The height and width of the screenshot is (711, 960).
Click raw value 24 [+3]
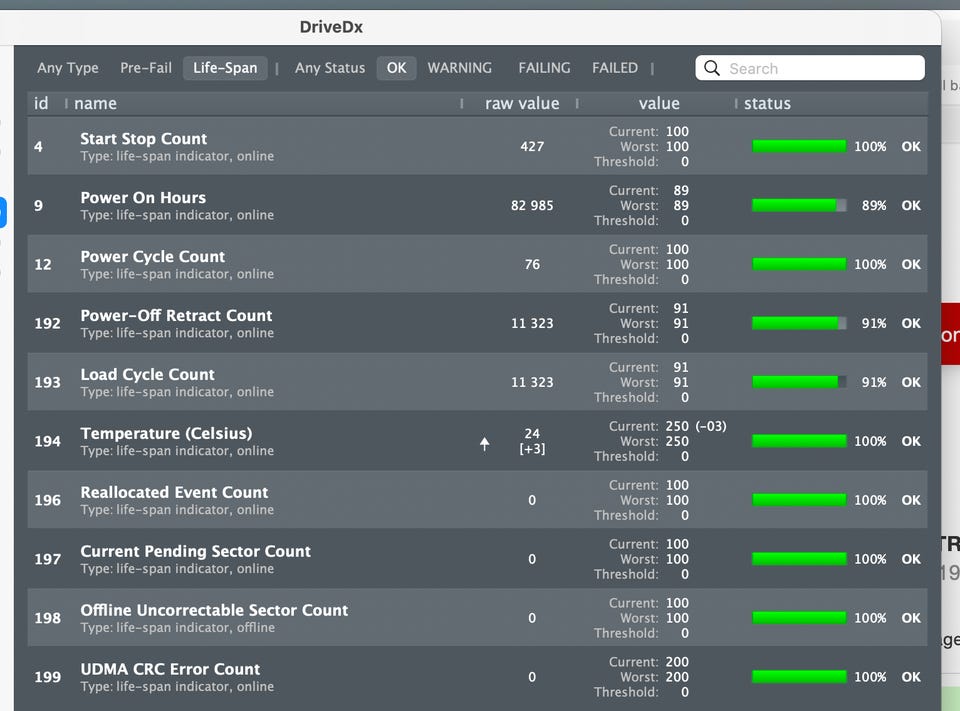(532, 441)
